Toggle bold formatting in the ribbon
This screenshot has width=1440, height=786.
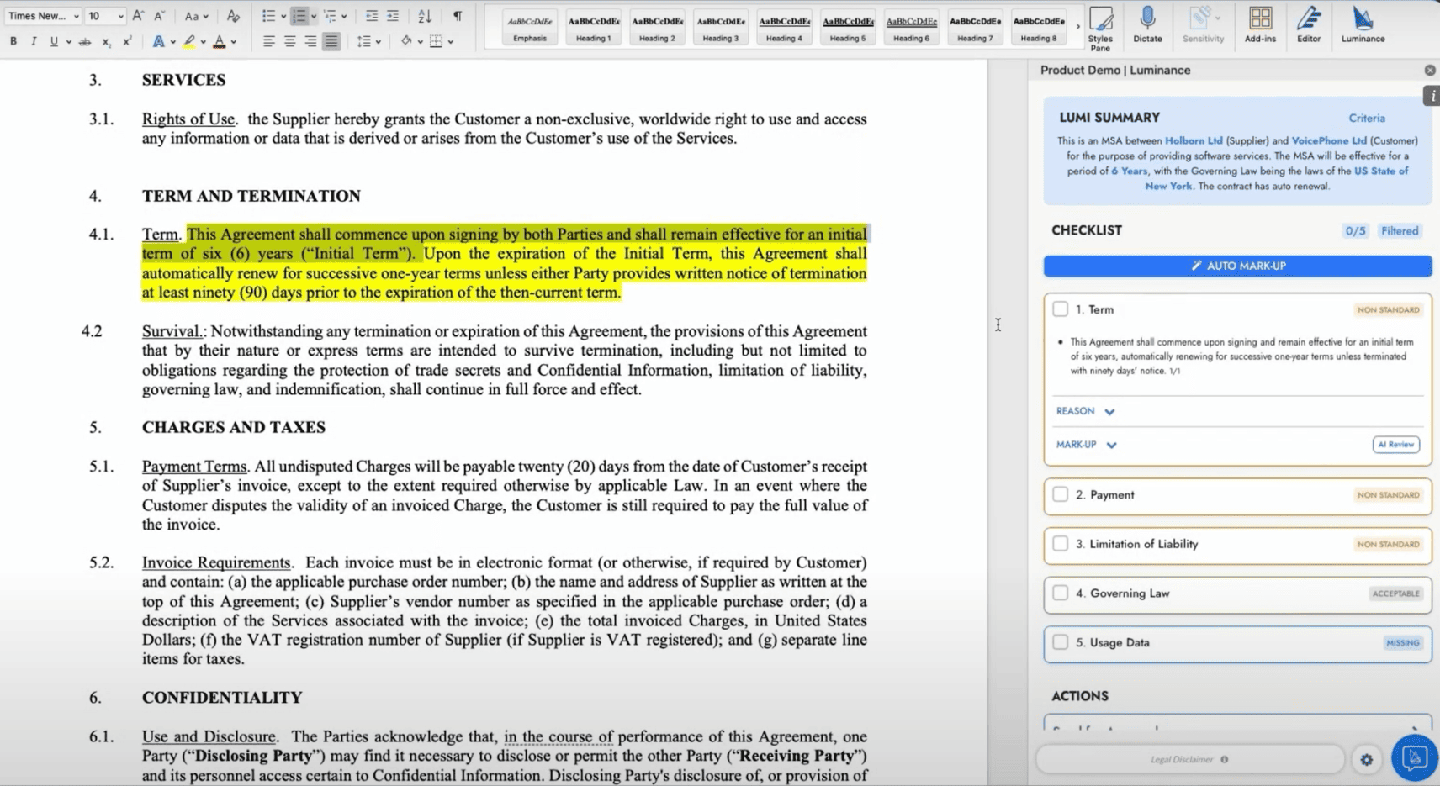14,42
